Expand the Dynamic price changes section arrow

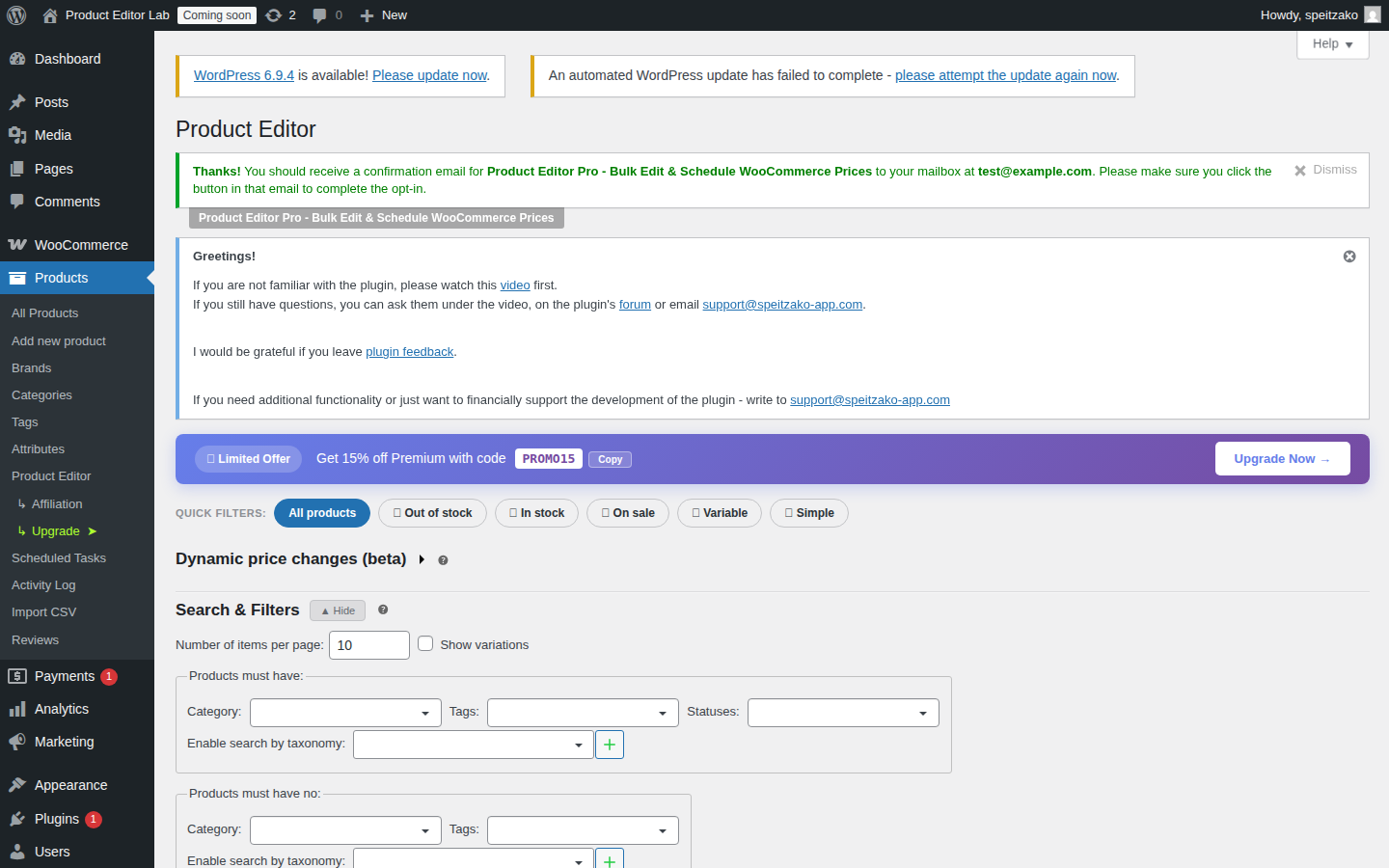[x=422, y=559]
